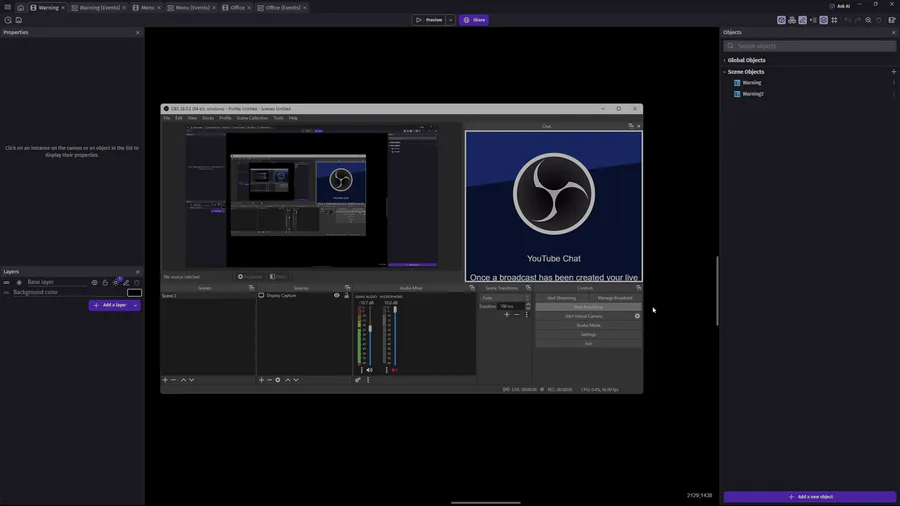Click the Base layer name field
900x506 pixels.
point(56,282)
